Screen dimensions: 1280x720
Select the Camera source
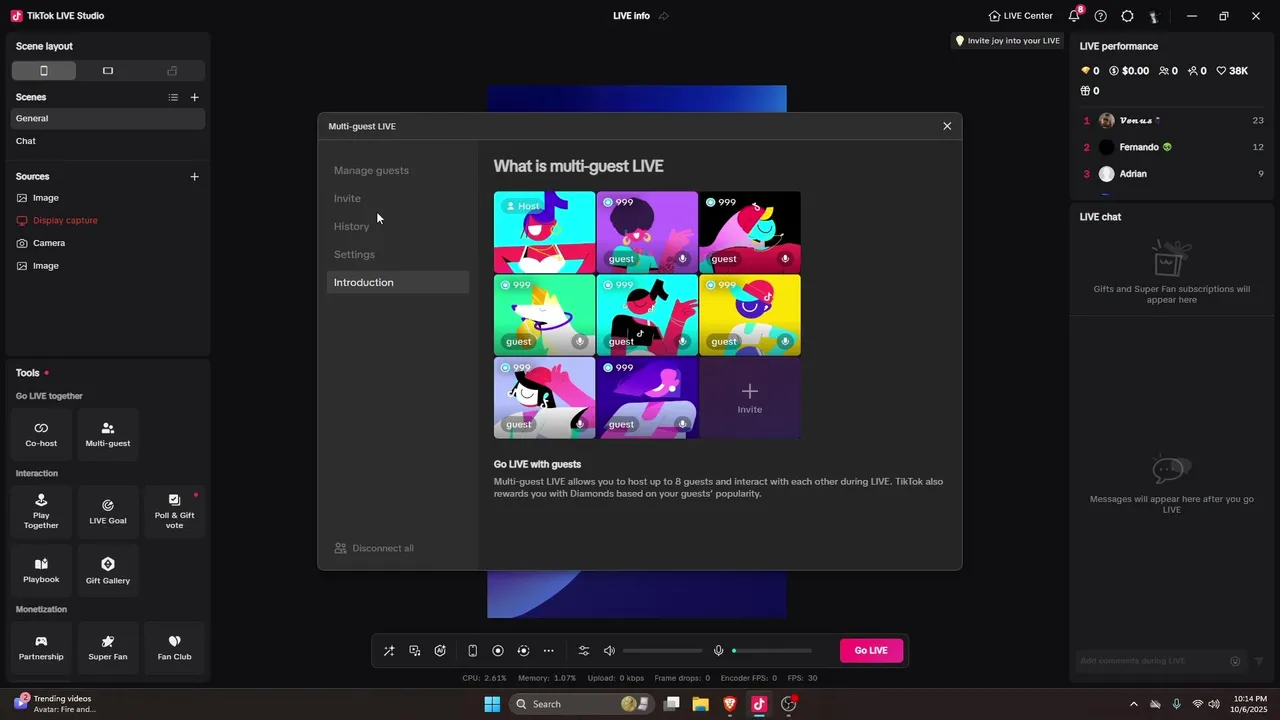[x=108, y=243]
